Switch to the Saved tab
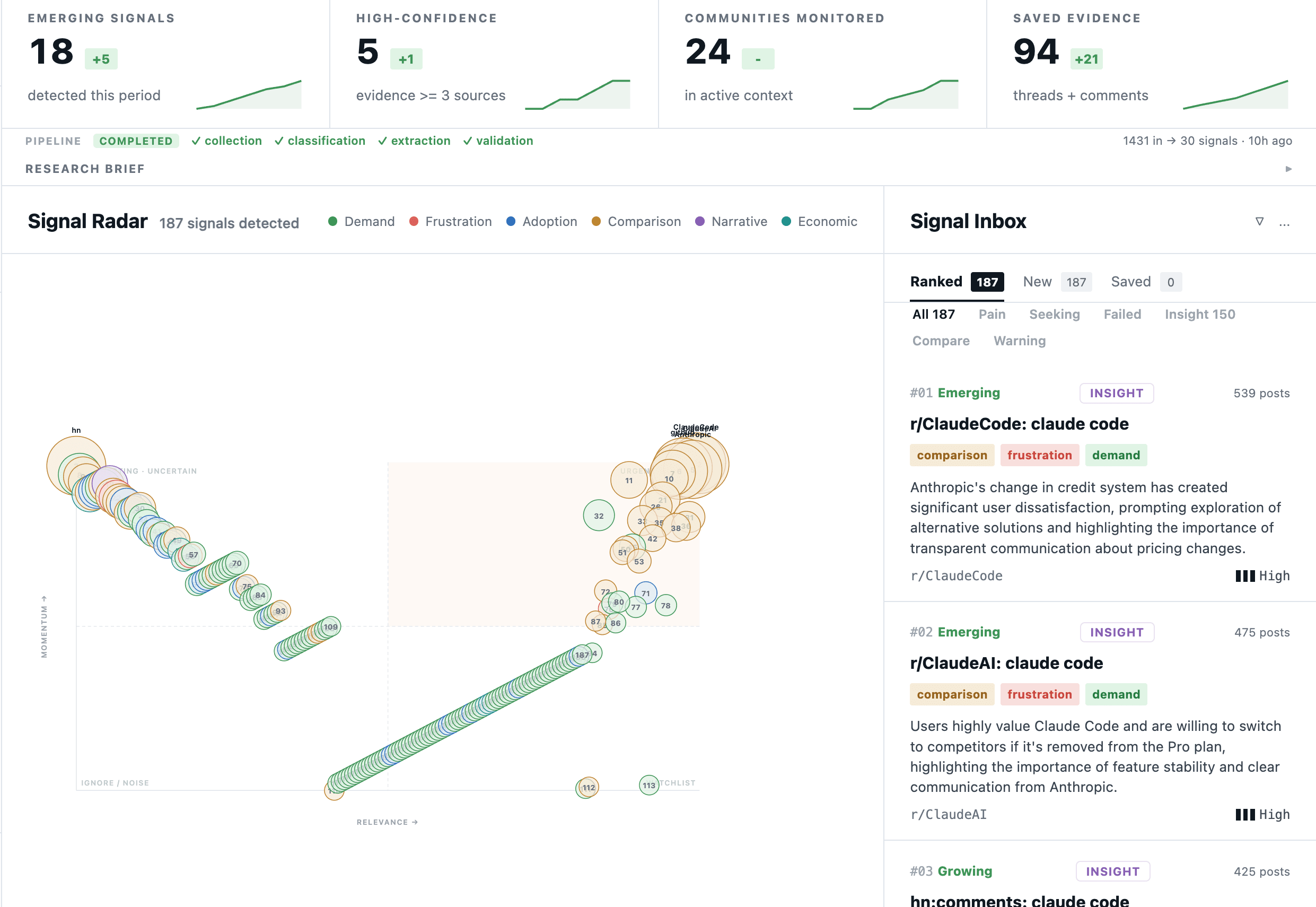Image resolution: width=1316 pixels, height=907 pixels. [x=1146, y=282]
